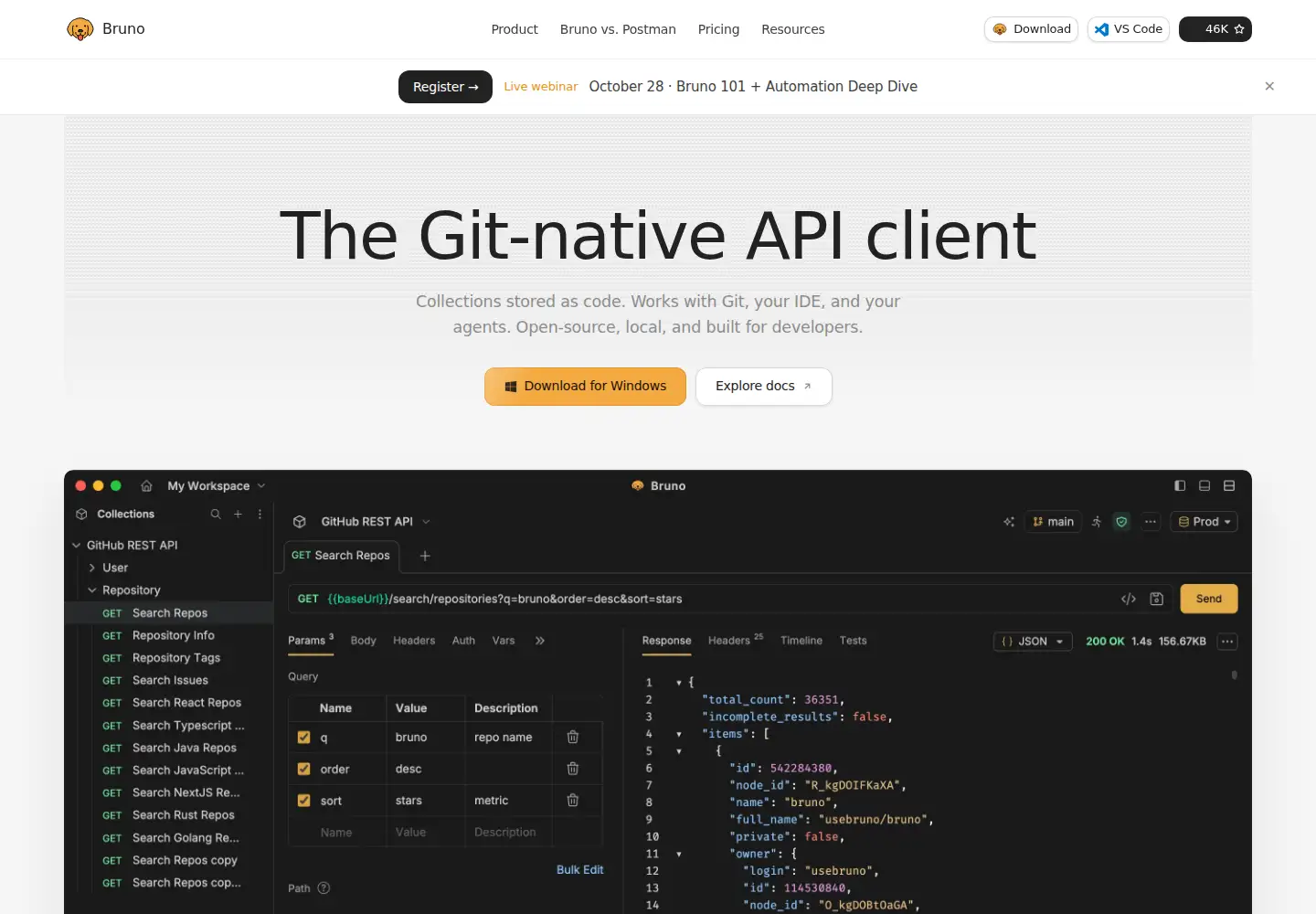This screenshot has width=1316, height=914.
Task: Delete the order parameter row with its trash icon
Action: point(573,769)
